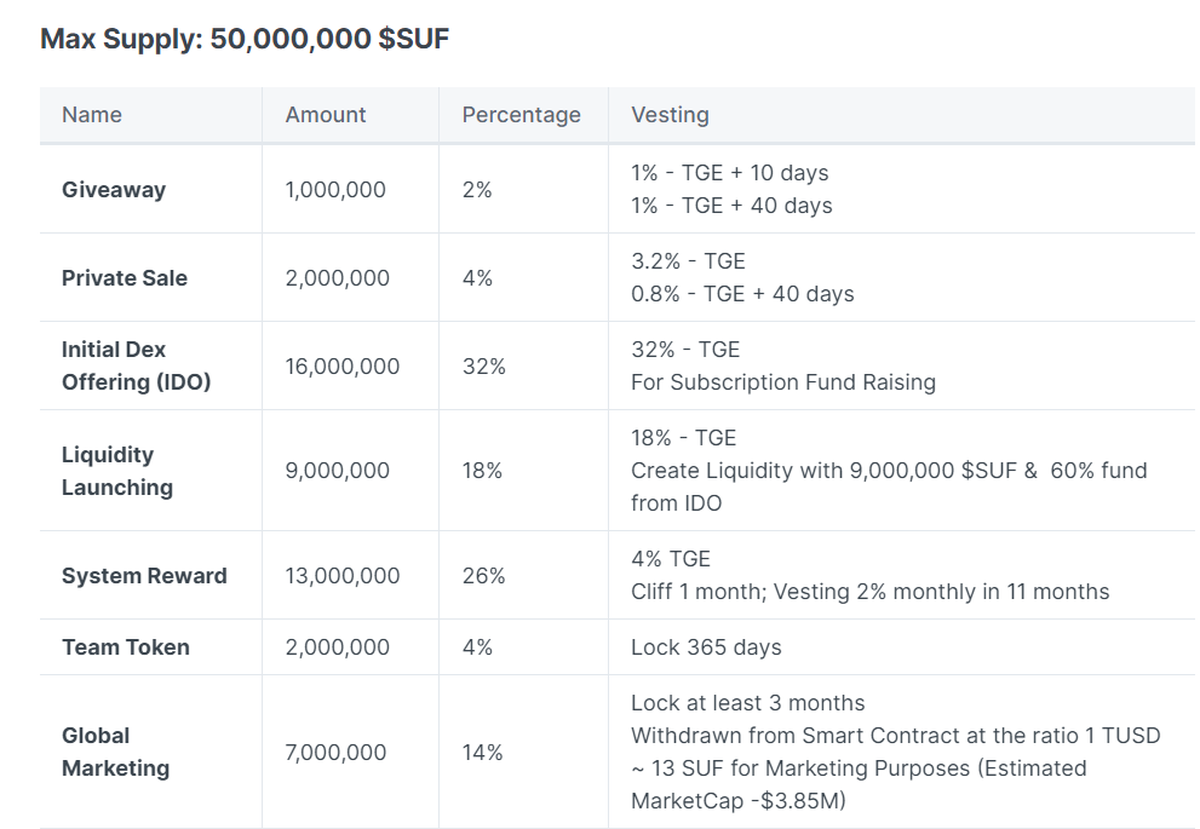Click the Lock at least 3 months text
Screen dimensions: 1200x829
point(747,703)
